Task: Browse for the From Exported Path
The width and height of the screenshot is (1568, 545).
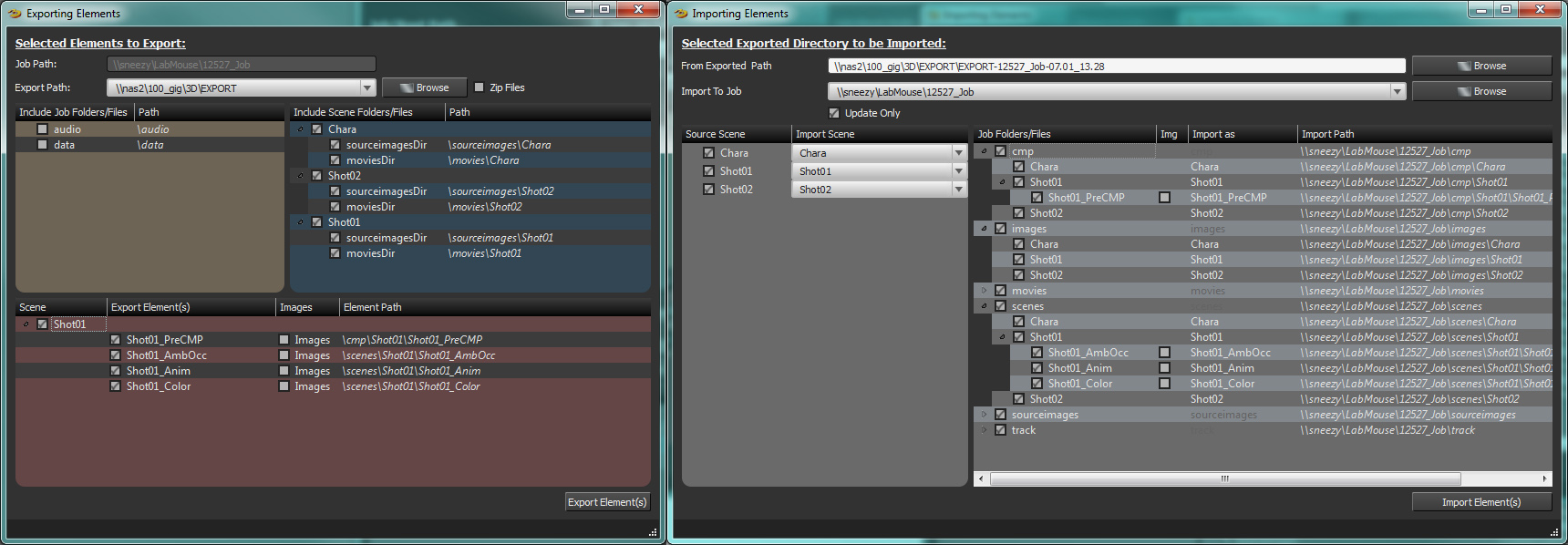Action: (1480, 66)
